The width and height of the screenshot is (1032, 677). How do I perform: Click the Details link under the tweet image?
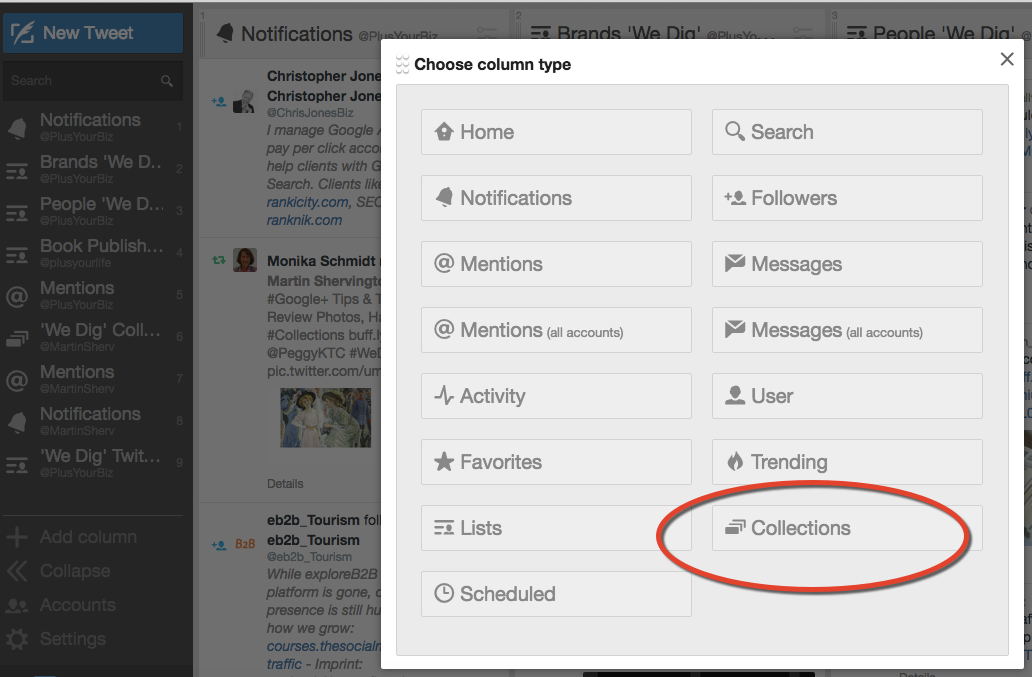[285, 484]
